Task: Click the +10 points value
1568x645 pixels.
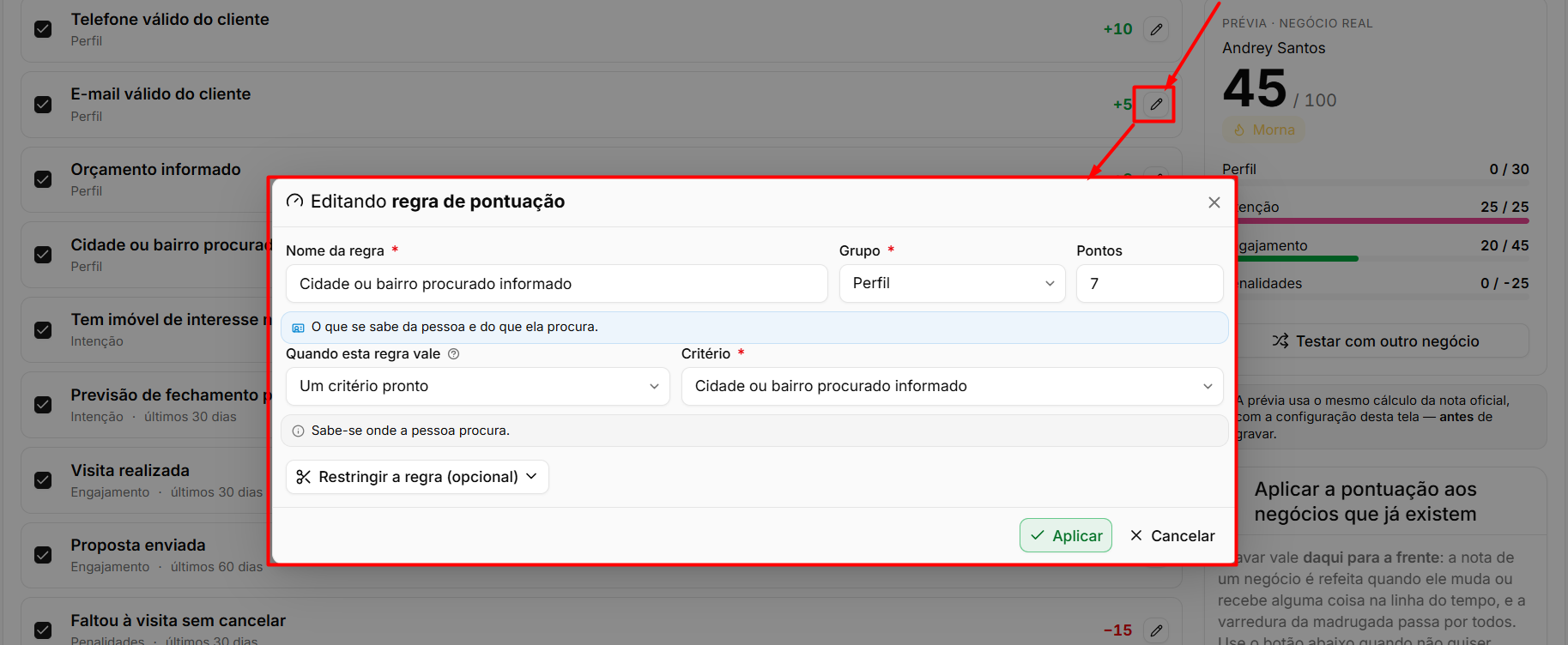Action: 1117,29
